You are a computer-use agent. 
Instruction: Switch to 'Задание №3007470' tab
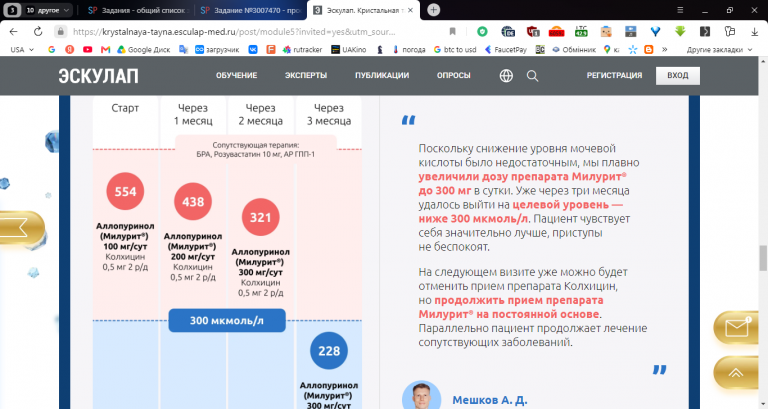pos(250,10)
